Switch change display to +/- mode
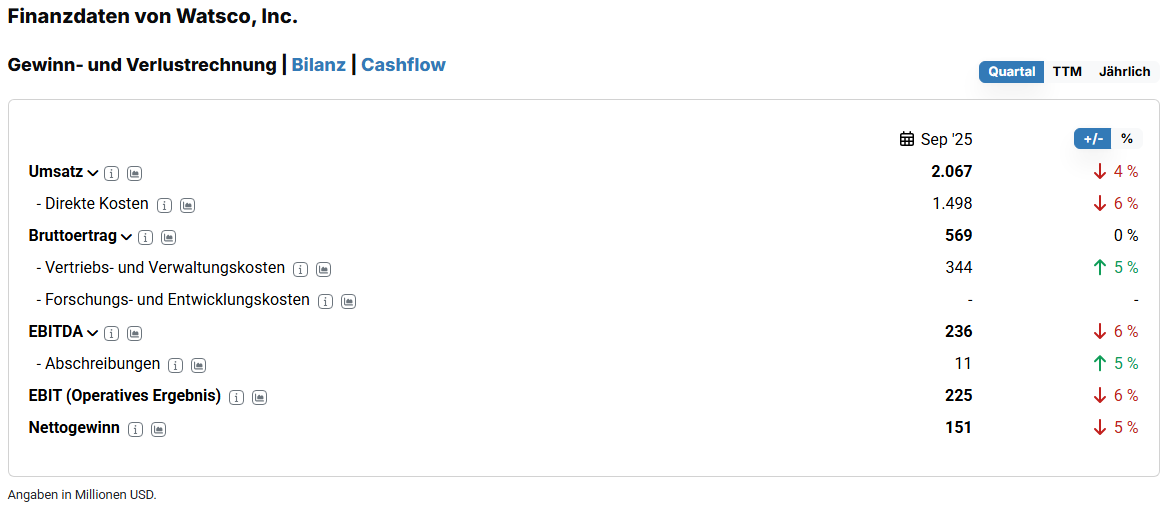Image resolution: width=1176 pixels, height=512 pixels. (x=1093, y=139)
